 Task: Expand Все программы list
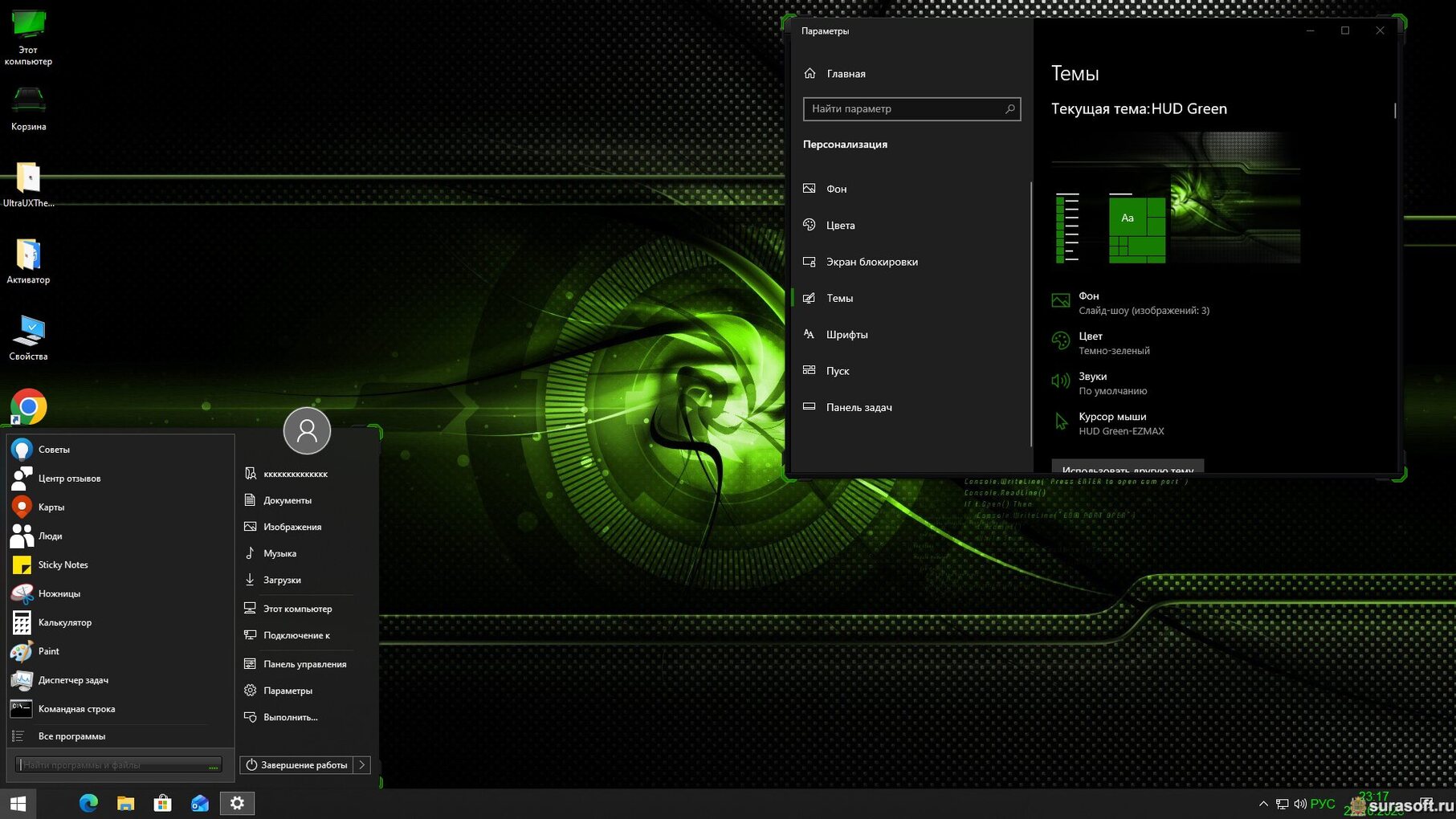pos(71,736)
